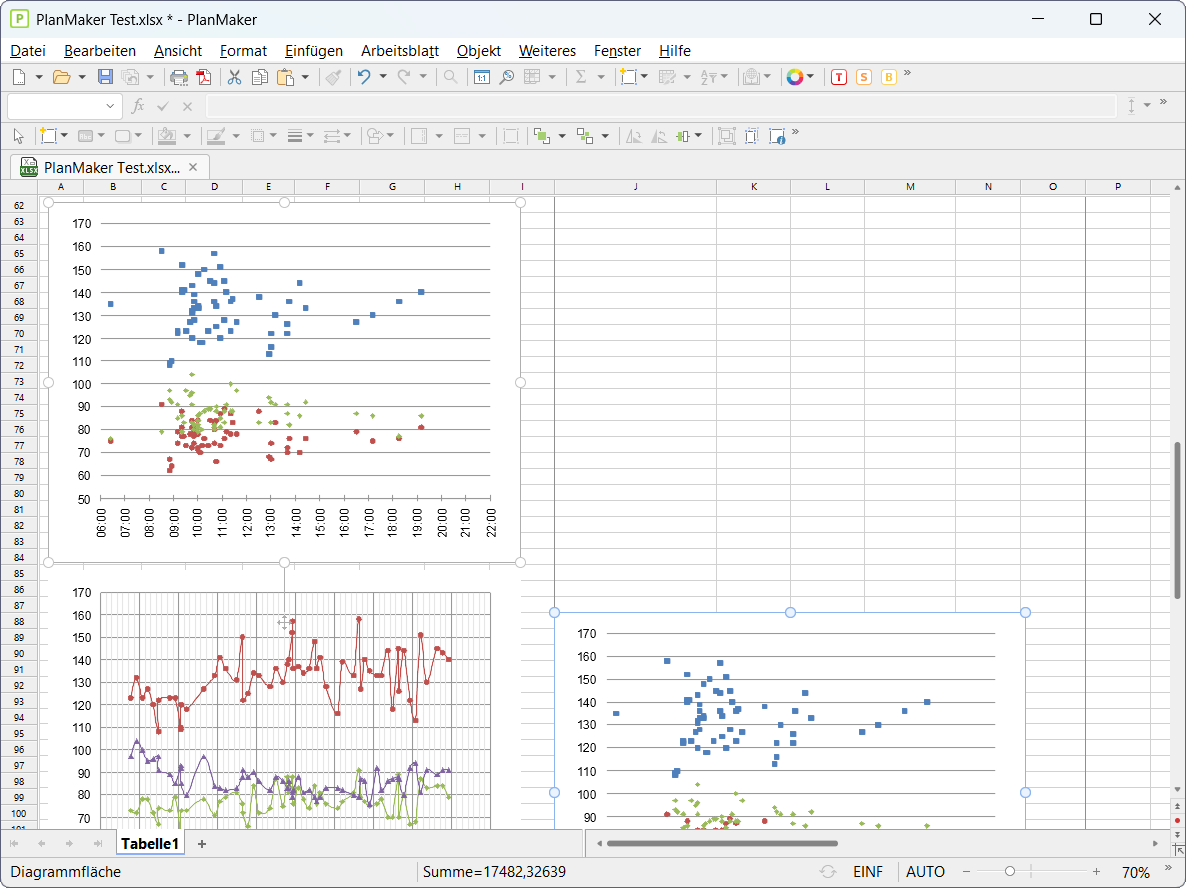
Task: Click the zoom in plus button
Action: [1096, 872]
